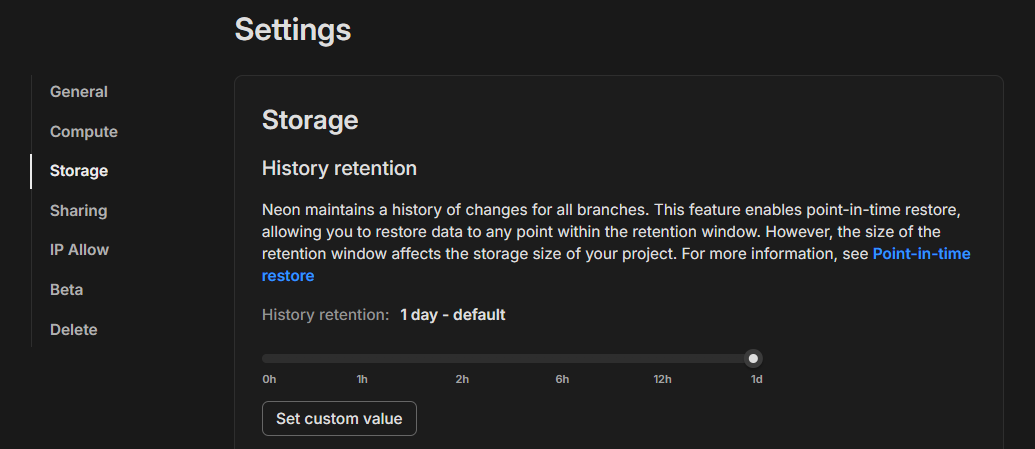This screenshot has height=449, width=1035.
Task: Select the Storage sidebar item
Action: tap(79, 171)
